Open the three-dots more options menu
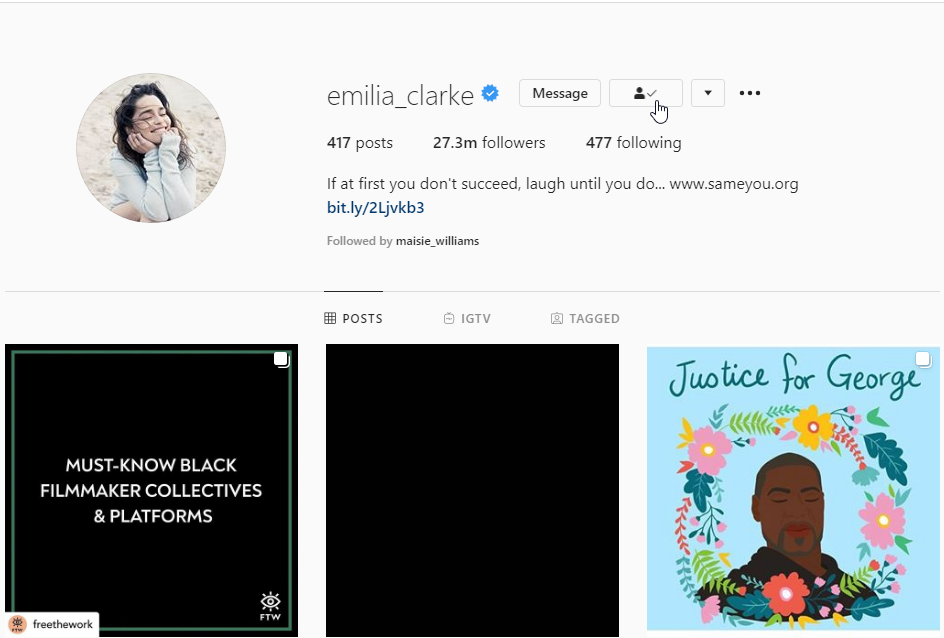This screenshot has height=638, width=944. pyautogui.click(x=750, y=93)
